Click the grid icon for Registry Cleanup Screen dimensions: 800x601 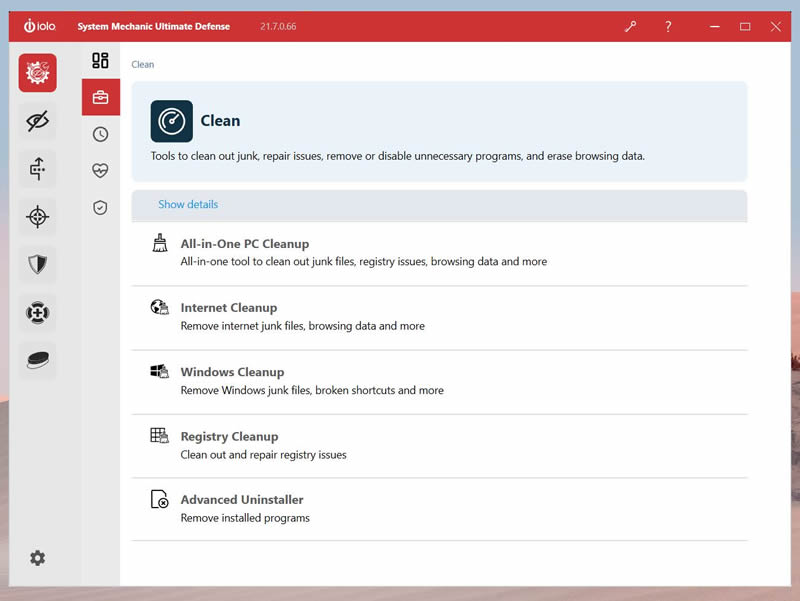(x=159, y=436)
